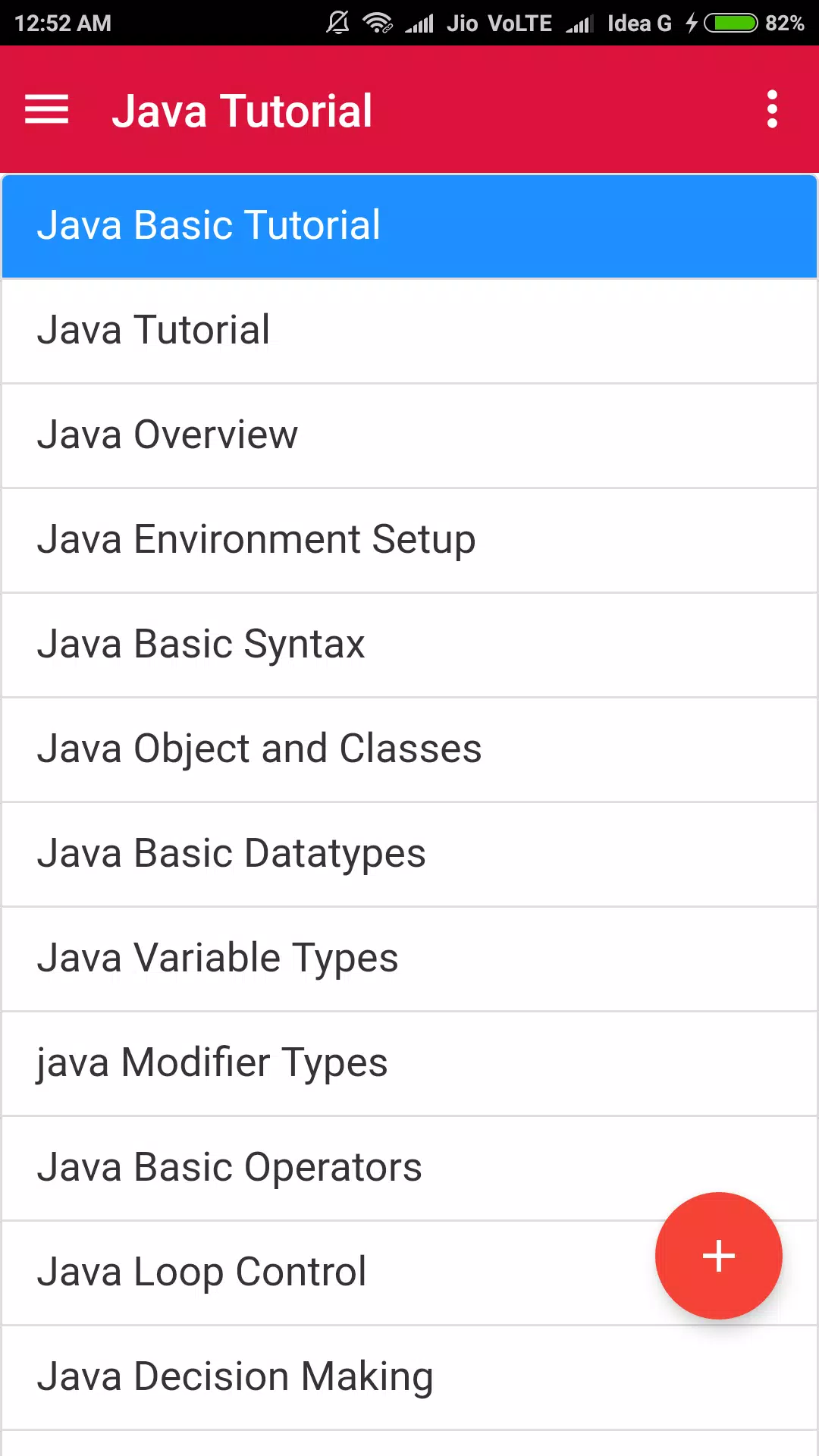Tap the Wi-Fi icon in status bar
819x1456 pixels.
[x=377, y=24]
